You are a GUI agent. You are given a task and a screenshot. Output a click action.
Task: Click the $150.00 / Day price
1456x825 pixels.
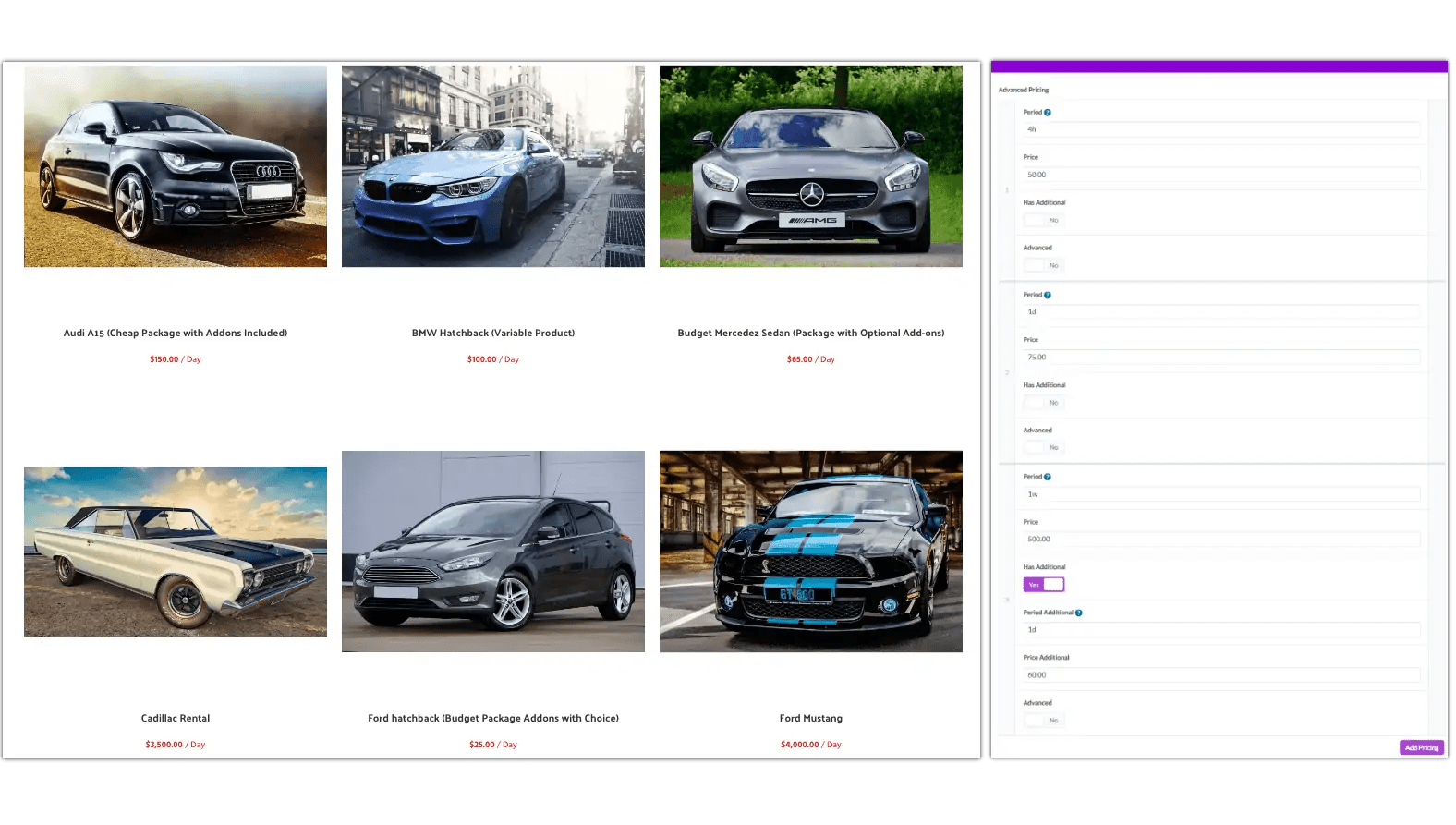(x=176, y=359)
